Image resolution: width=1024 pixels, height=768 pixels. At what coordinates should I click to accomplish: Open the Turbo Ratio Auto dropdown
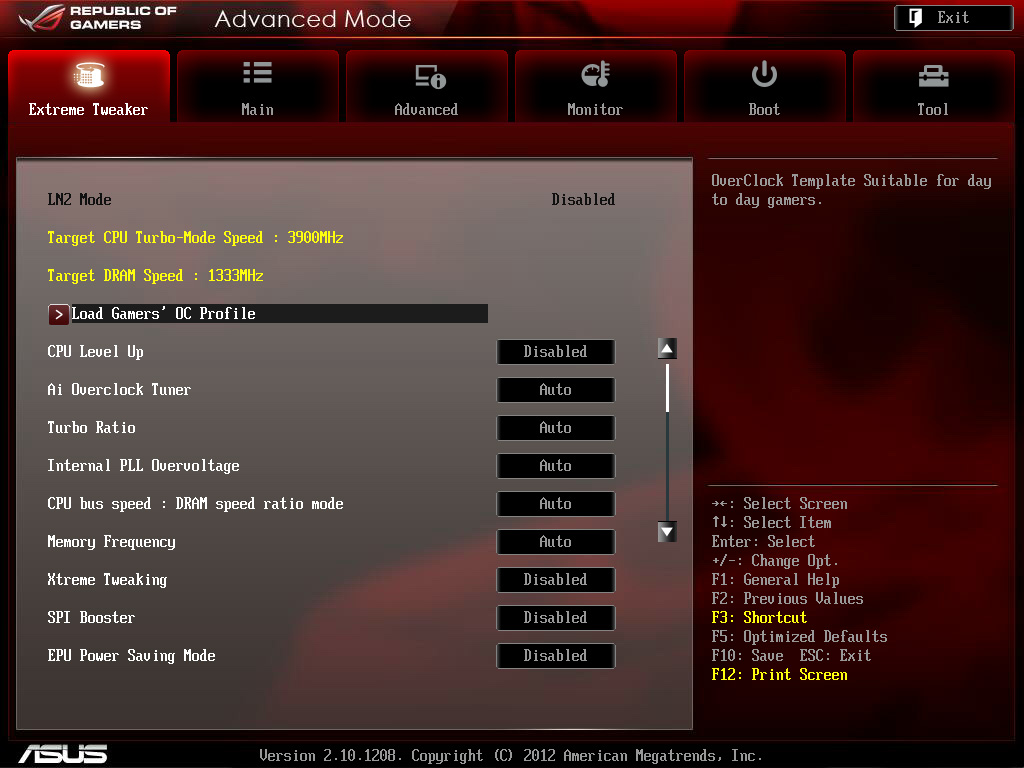(556, 428)
